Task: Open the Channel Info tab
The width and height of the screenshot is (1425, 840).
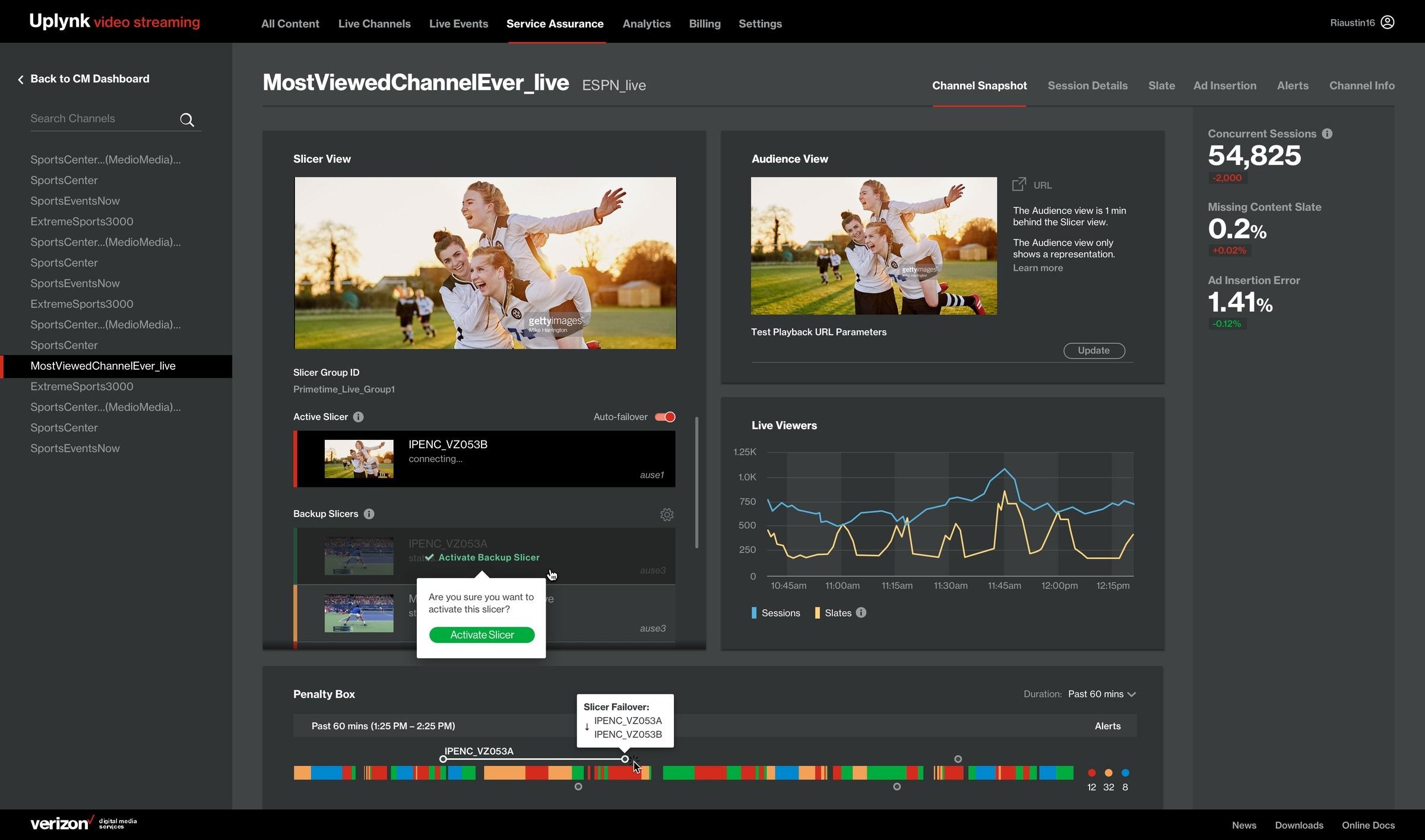Action: click(x=1361, y=85)
